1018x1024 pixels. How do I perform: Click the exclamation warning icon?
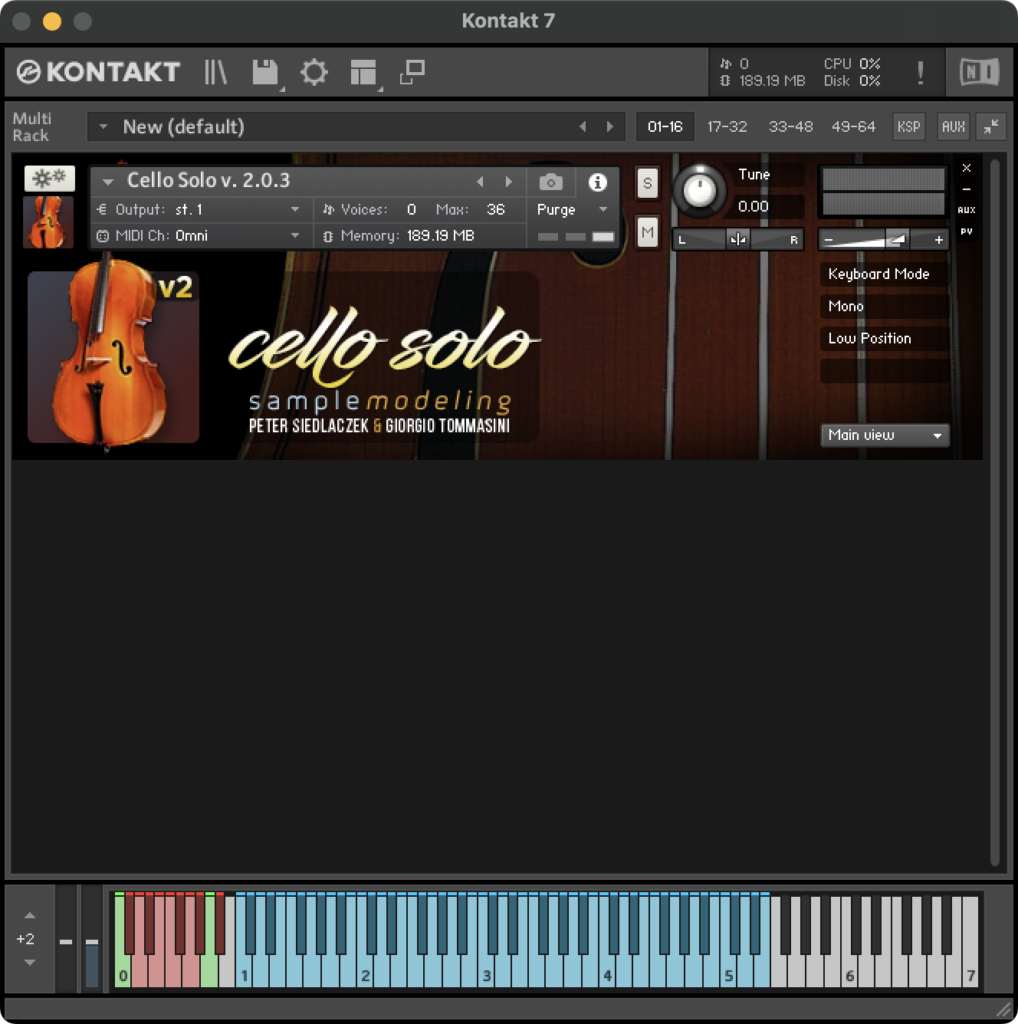tap(920, 72)
